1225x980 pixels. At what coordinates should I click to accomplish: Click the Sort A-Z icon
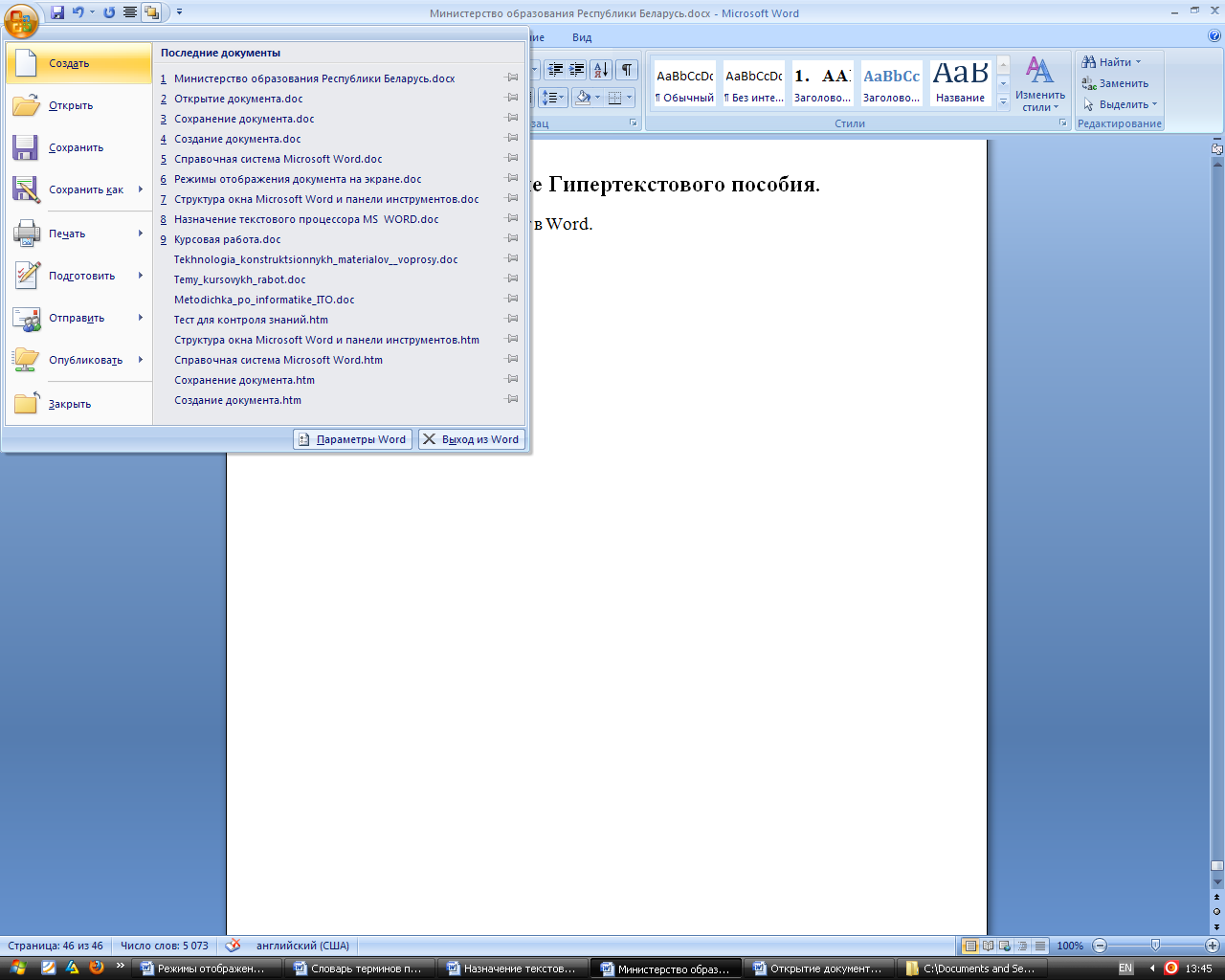coord(601,70)
